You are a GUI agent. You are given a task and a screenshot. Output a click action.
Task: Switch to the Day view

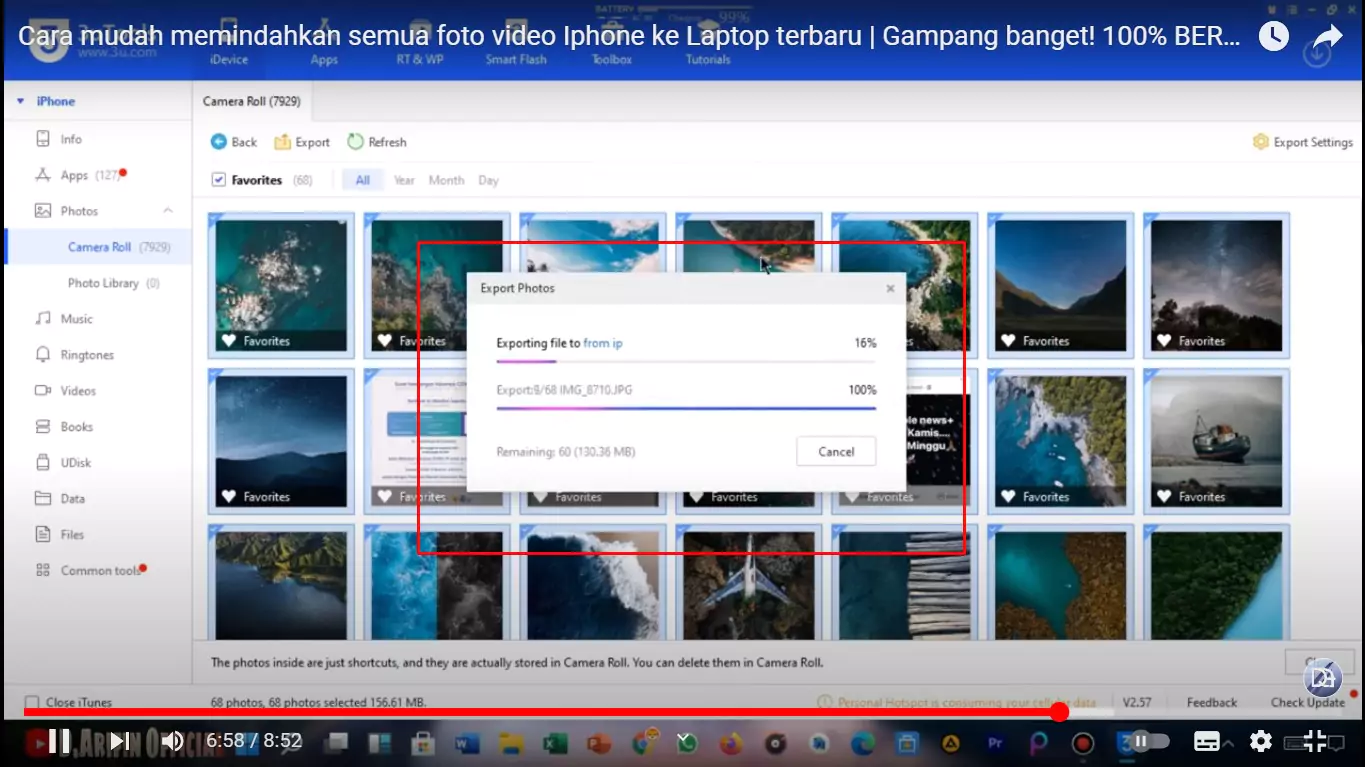[x=488, y=180]
